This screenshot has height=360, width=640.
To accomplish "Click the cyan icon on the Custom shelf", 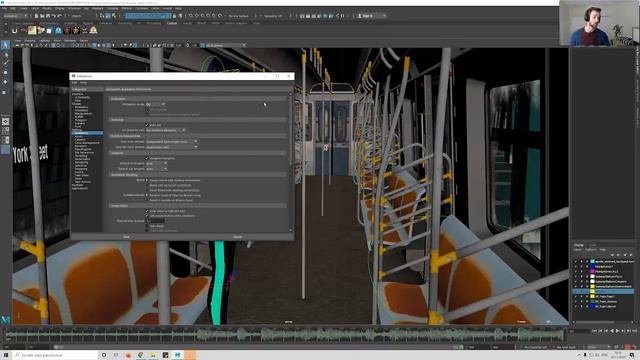I will 58,30.
